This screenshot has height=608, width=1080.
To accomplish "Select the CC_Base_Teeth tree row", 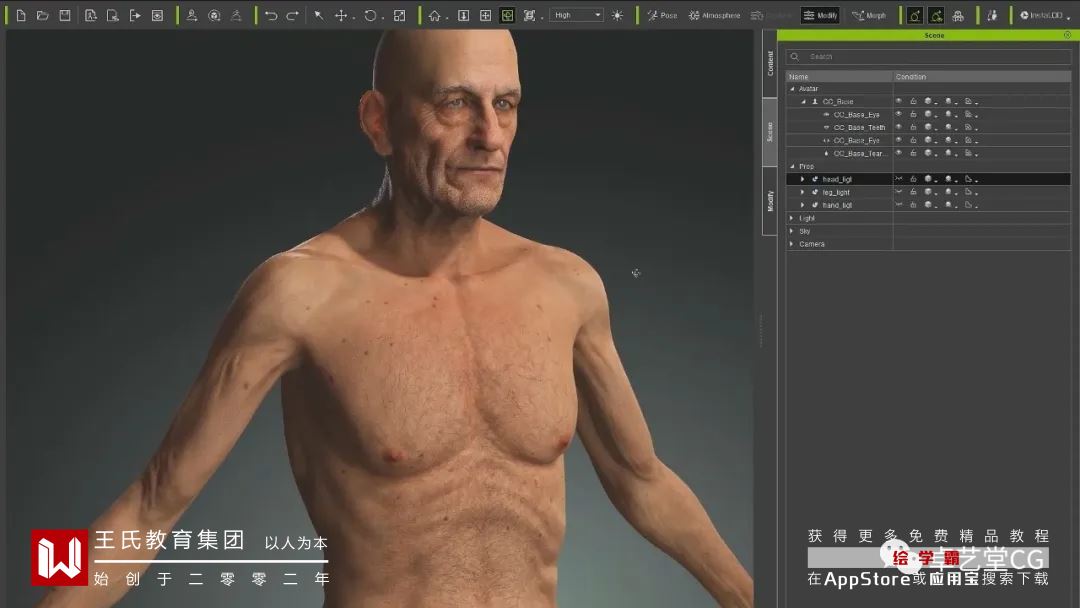I will (928, 127).
